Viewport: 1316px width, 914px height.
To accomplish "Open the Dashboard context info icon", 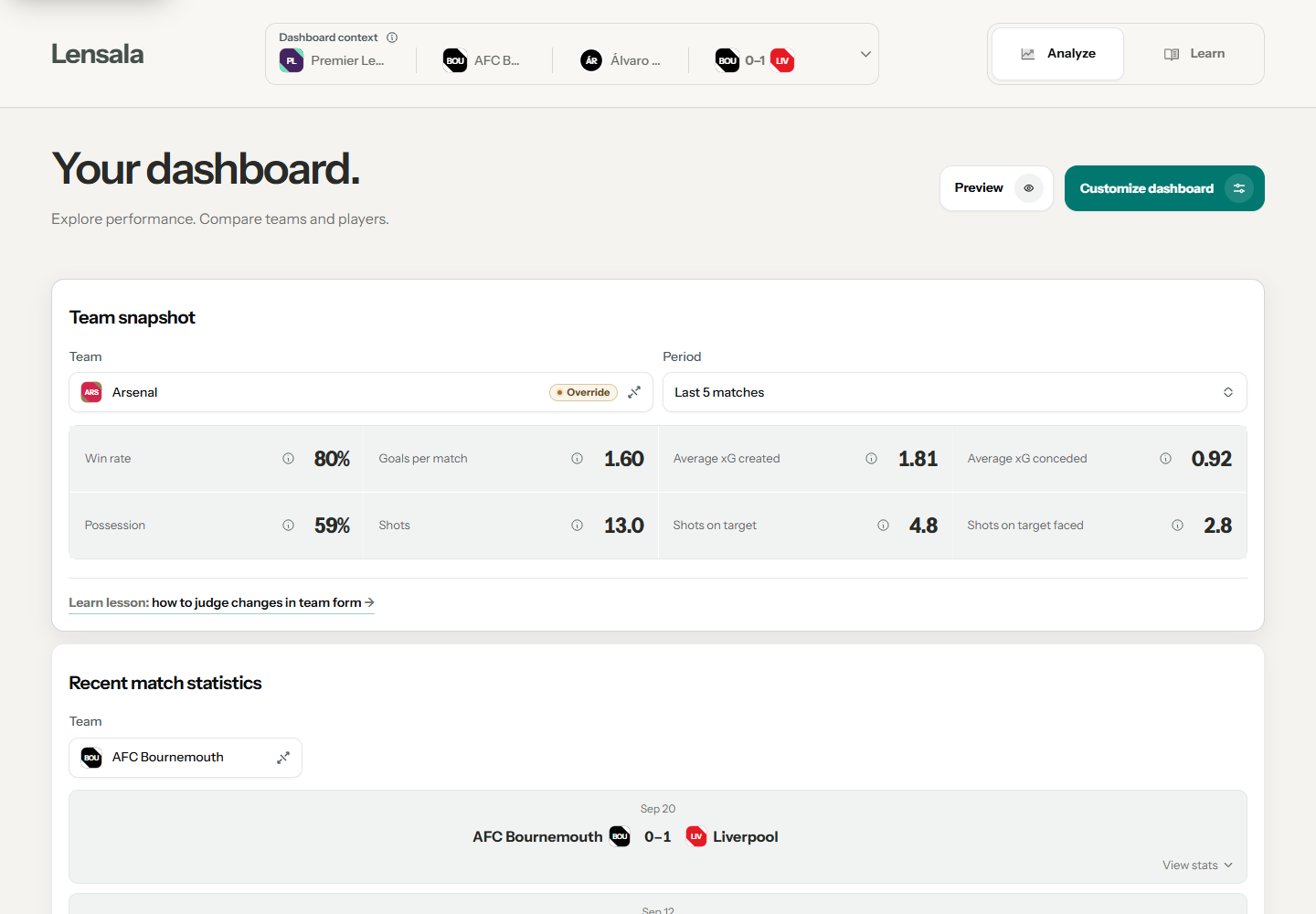I will [x=392, y=37].
